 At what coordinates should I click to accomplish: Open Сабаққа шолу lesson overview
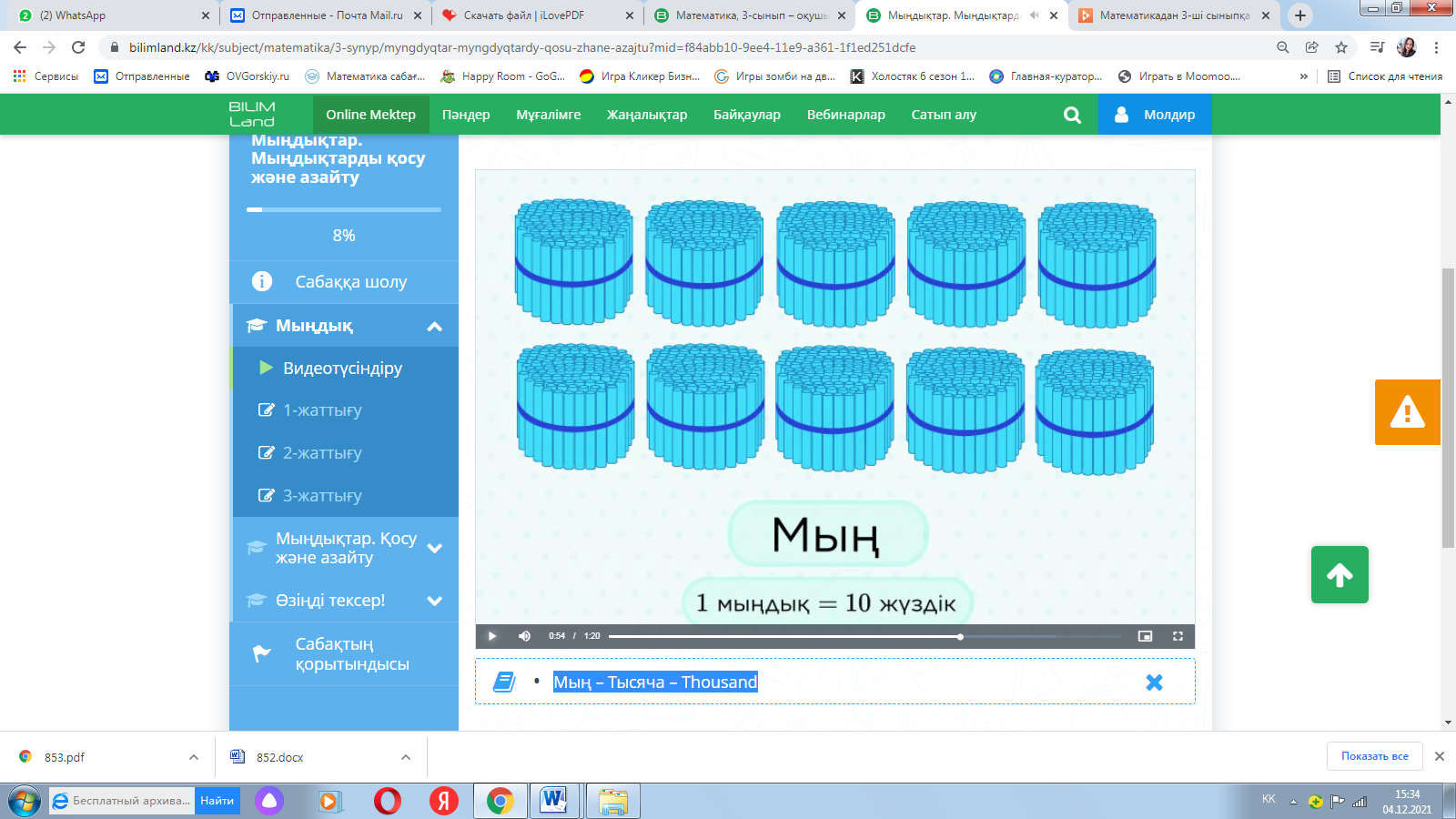point(344,282)
